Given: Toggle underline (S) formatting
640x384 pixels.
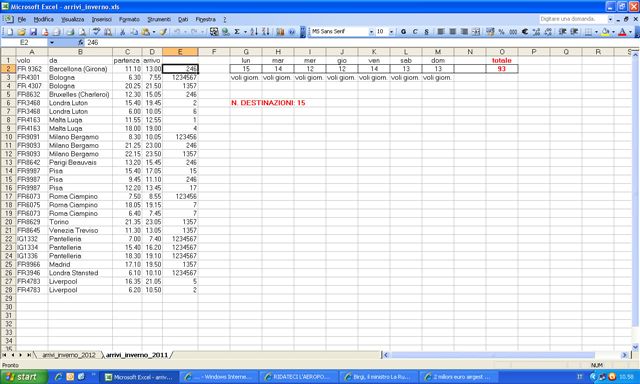Looking at the screenshot, I should [x=426, y=32].
